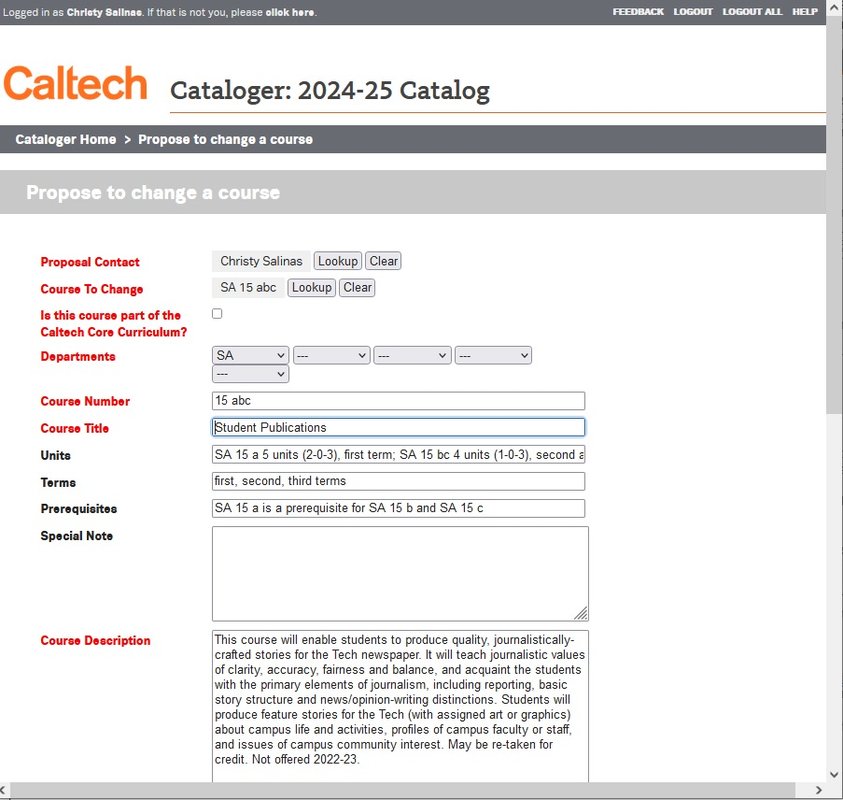Click the 'click here' not-you link

pos(291,12)
